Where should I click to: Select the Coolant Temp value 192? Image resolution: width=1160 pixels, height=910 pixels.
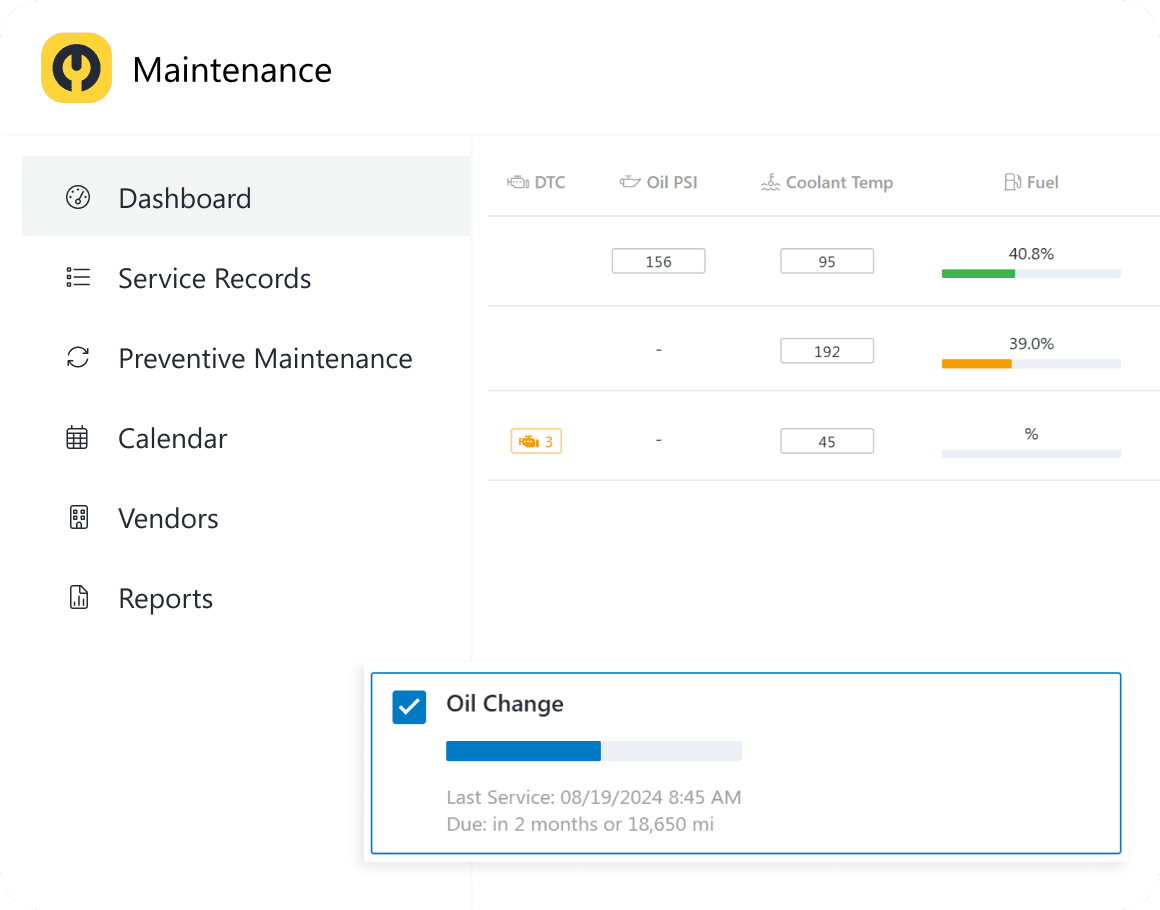(827, 351)
